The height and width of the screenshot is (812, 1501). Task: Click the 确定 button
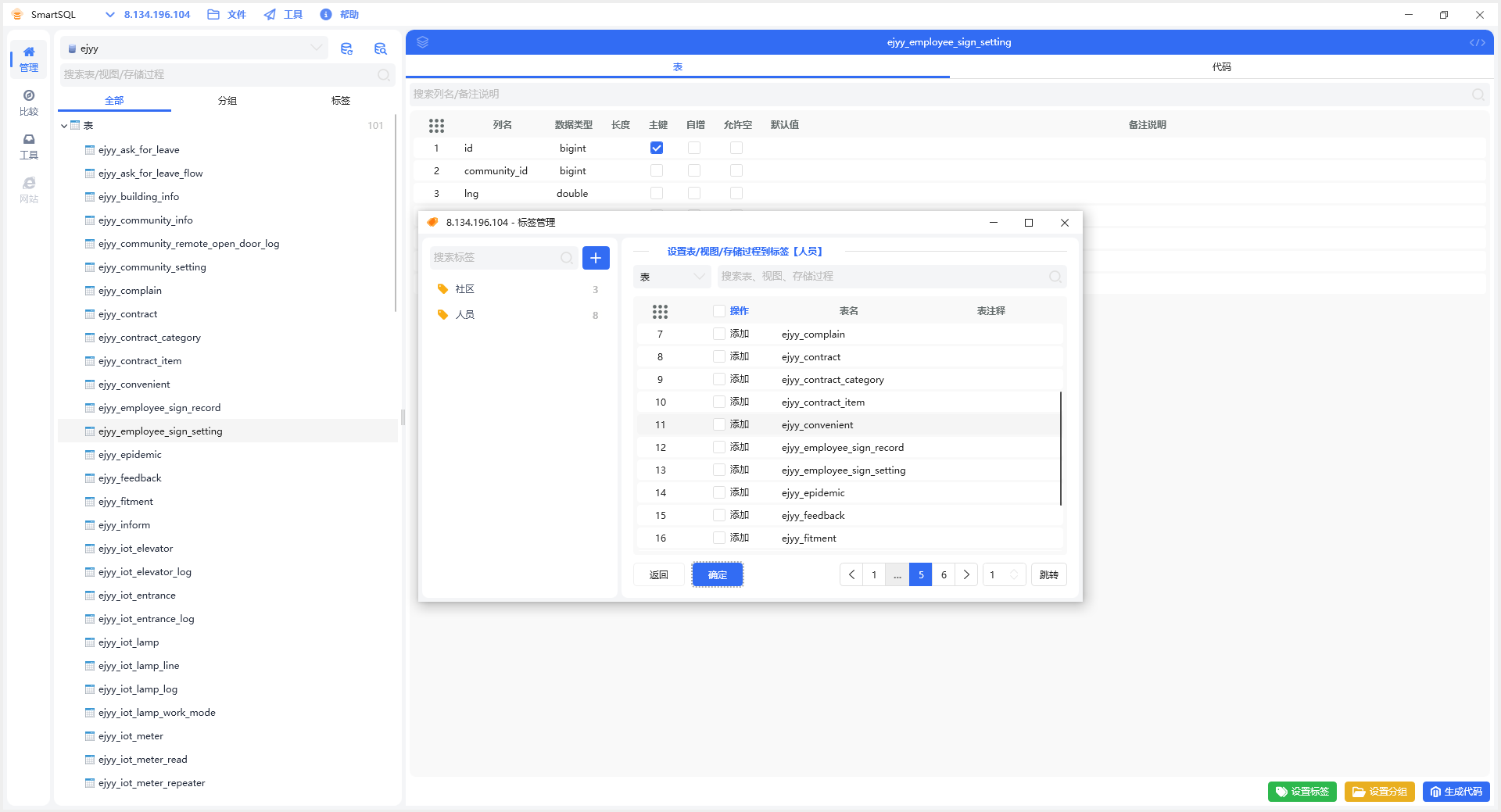coord(718,575)
